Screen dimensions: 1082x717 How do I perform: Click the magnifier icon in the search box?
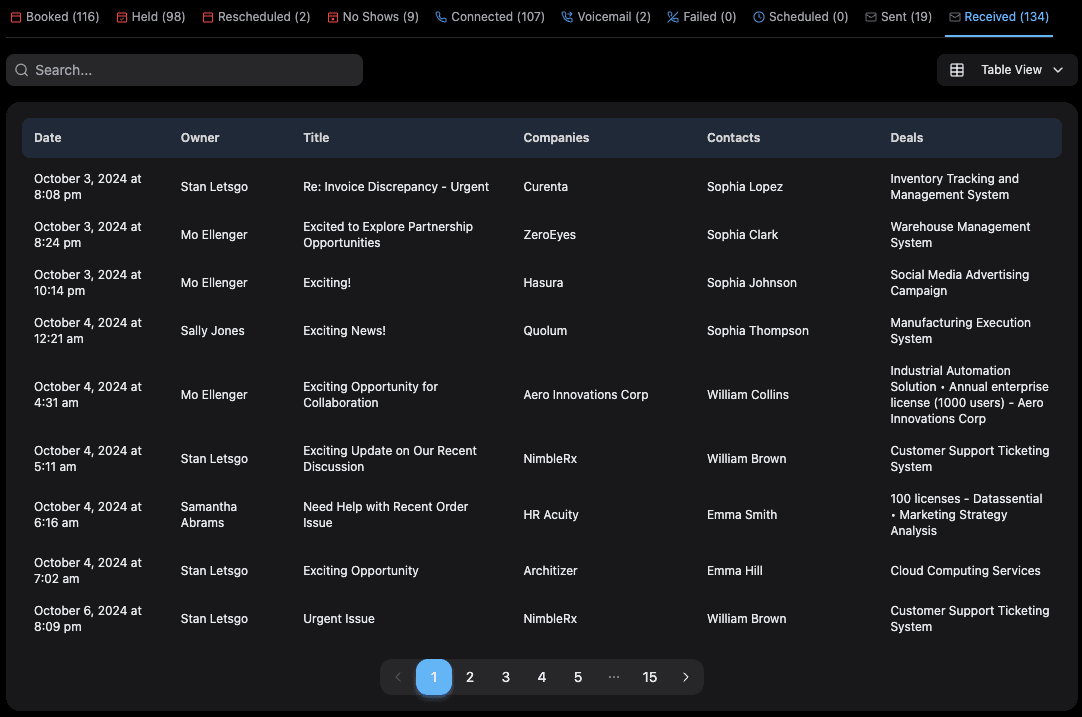point(21,70)
